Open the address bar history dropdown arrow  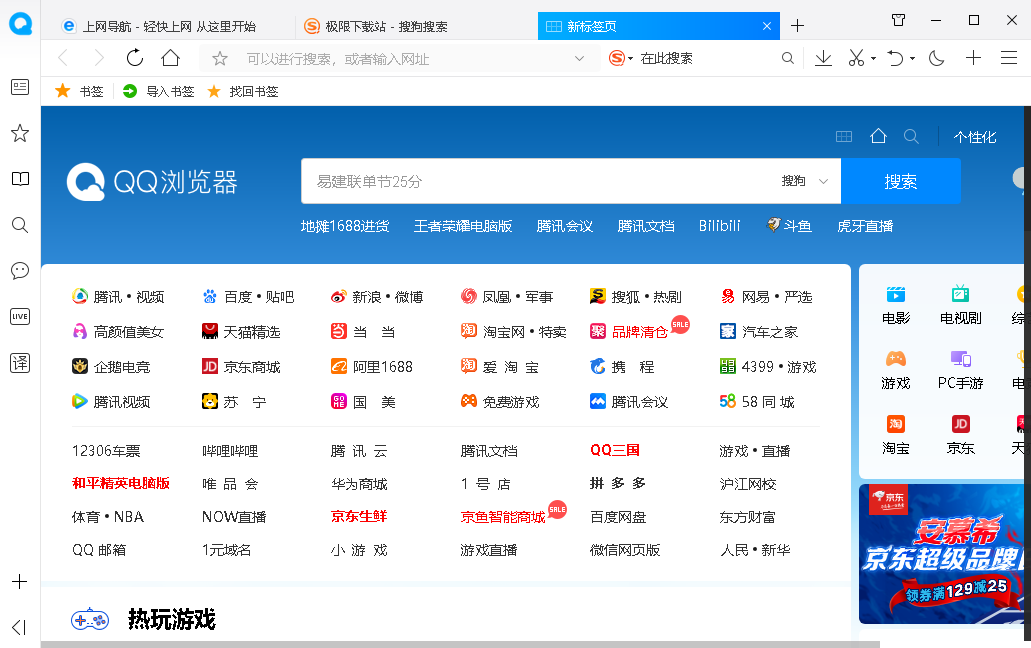579,58
